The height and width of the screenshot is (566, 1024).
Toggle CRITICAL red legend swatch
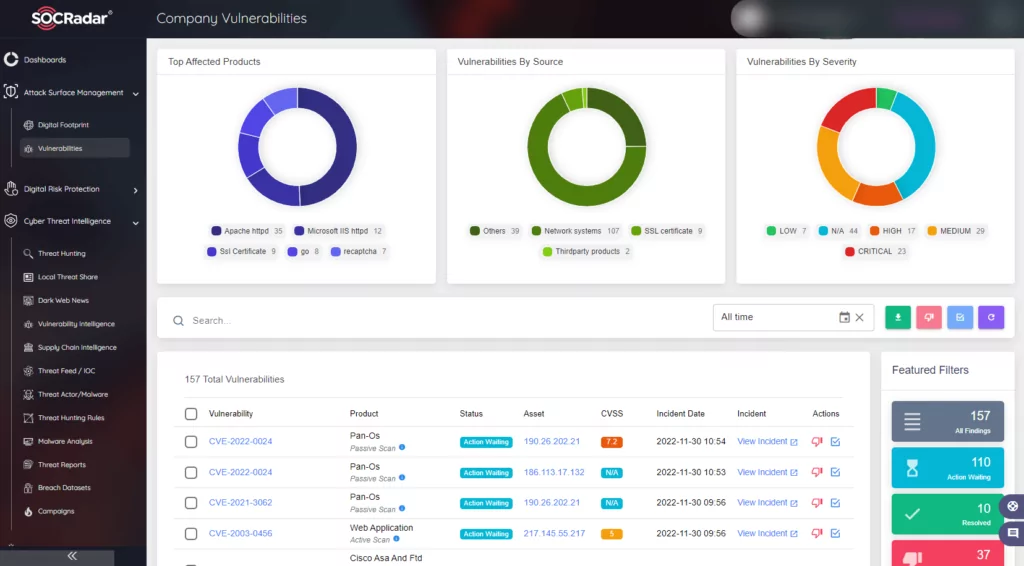849,251
